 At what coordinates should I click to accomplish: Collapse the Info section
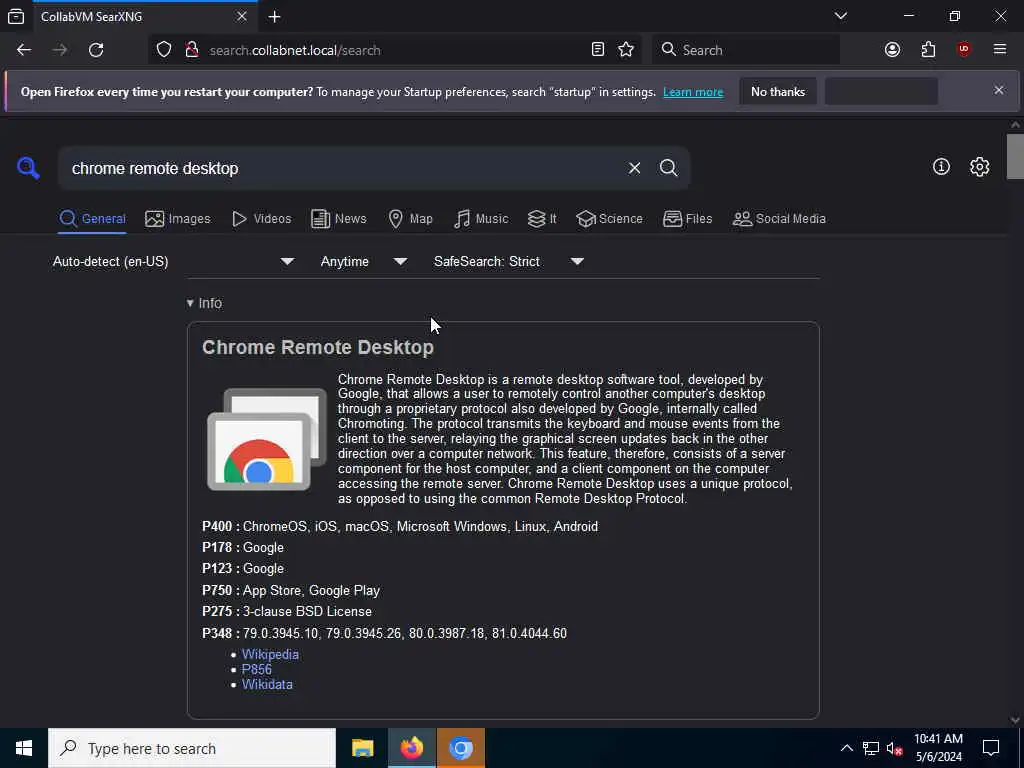click(204, 303)
